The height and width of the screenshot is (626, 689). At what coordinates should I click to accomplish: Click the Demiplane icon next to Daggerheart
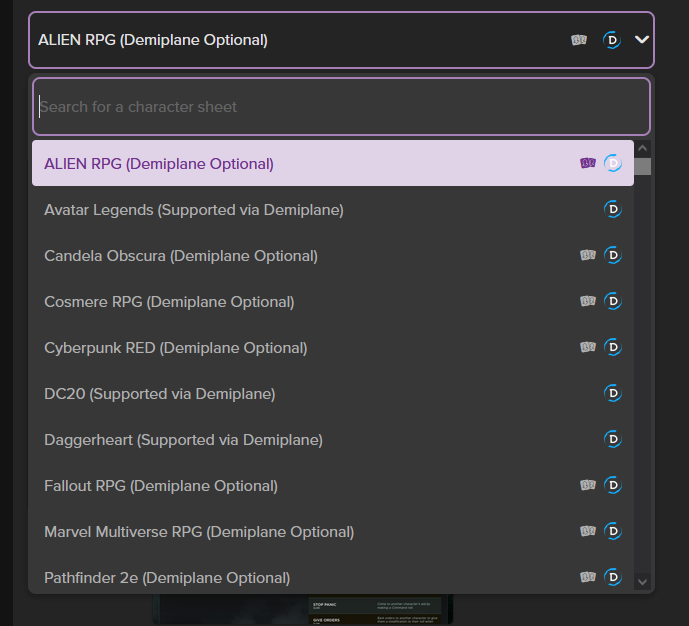pos(613,440)
